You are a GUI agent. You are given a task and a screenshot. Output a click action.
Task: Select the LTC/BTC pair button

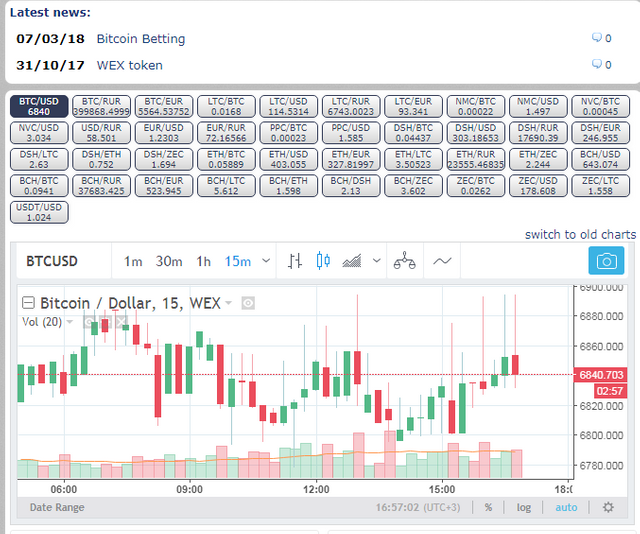pyautogui.click(x=226, y=107)
